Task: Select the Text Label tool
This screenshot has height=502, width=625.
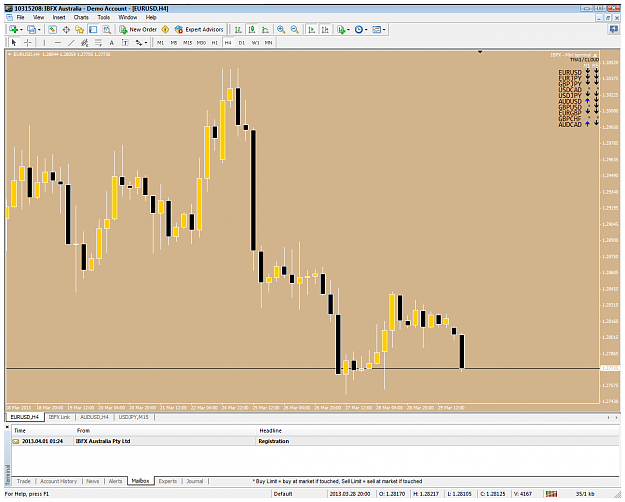Action: (x=125, y=42)
